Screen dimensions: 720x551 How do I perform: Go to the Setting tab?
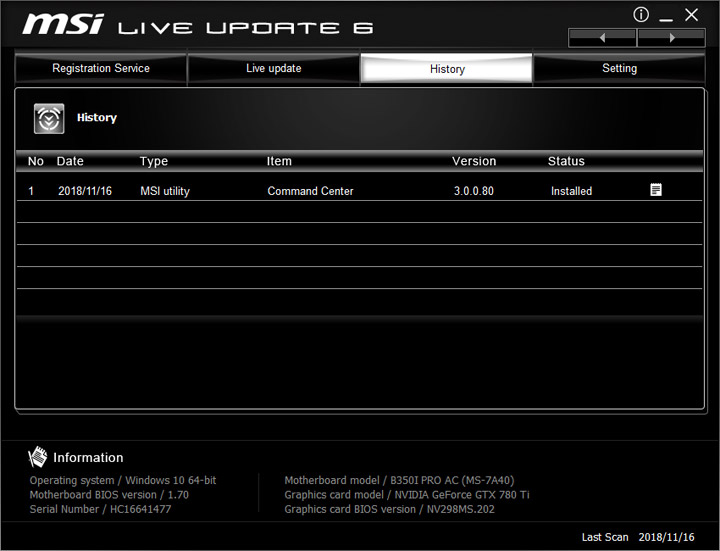click(x=619, y=68)
